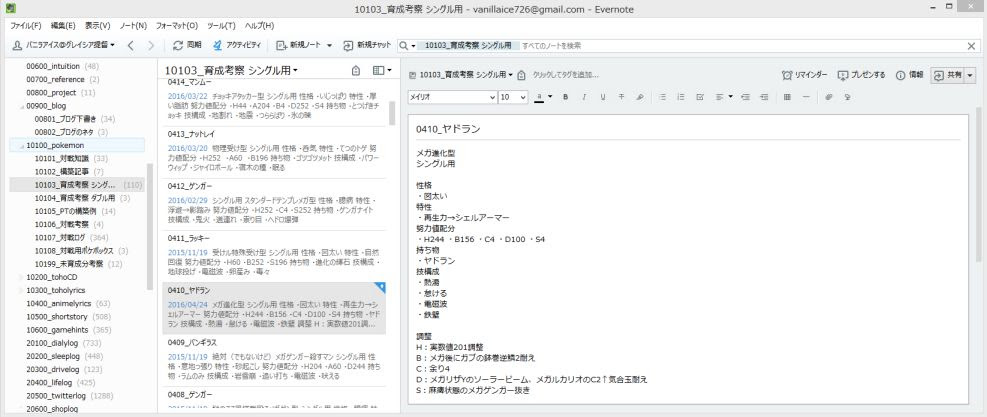This screenshot has width=987, height=417.
Task: Click the rightmost icon in the formatting toolbar
Action: click(x=847, y=97)
